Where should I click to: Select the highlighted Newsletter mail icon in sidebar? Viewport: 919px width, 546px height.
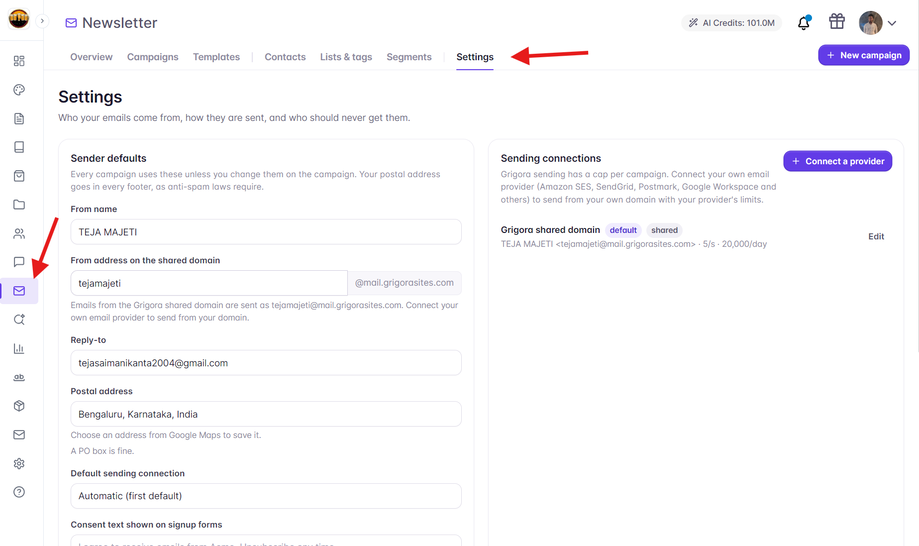pyautogui.click(x=19, y=291)
